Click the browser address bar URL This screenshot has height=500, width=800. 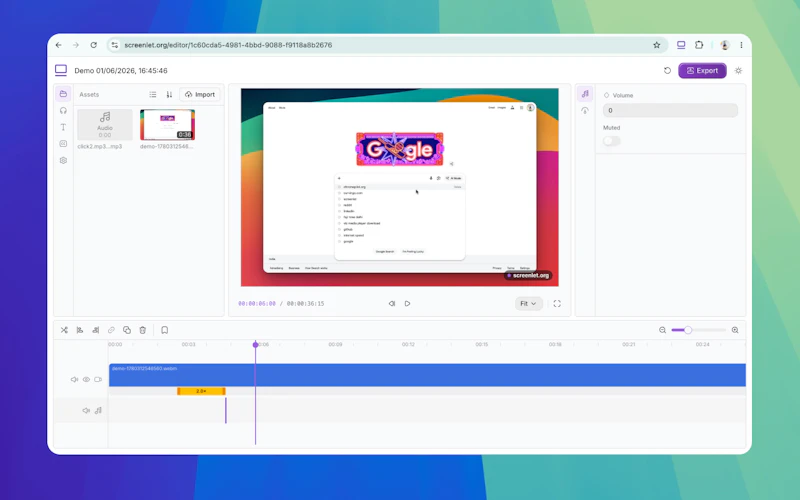coord(228,45)
